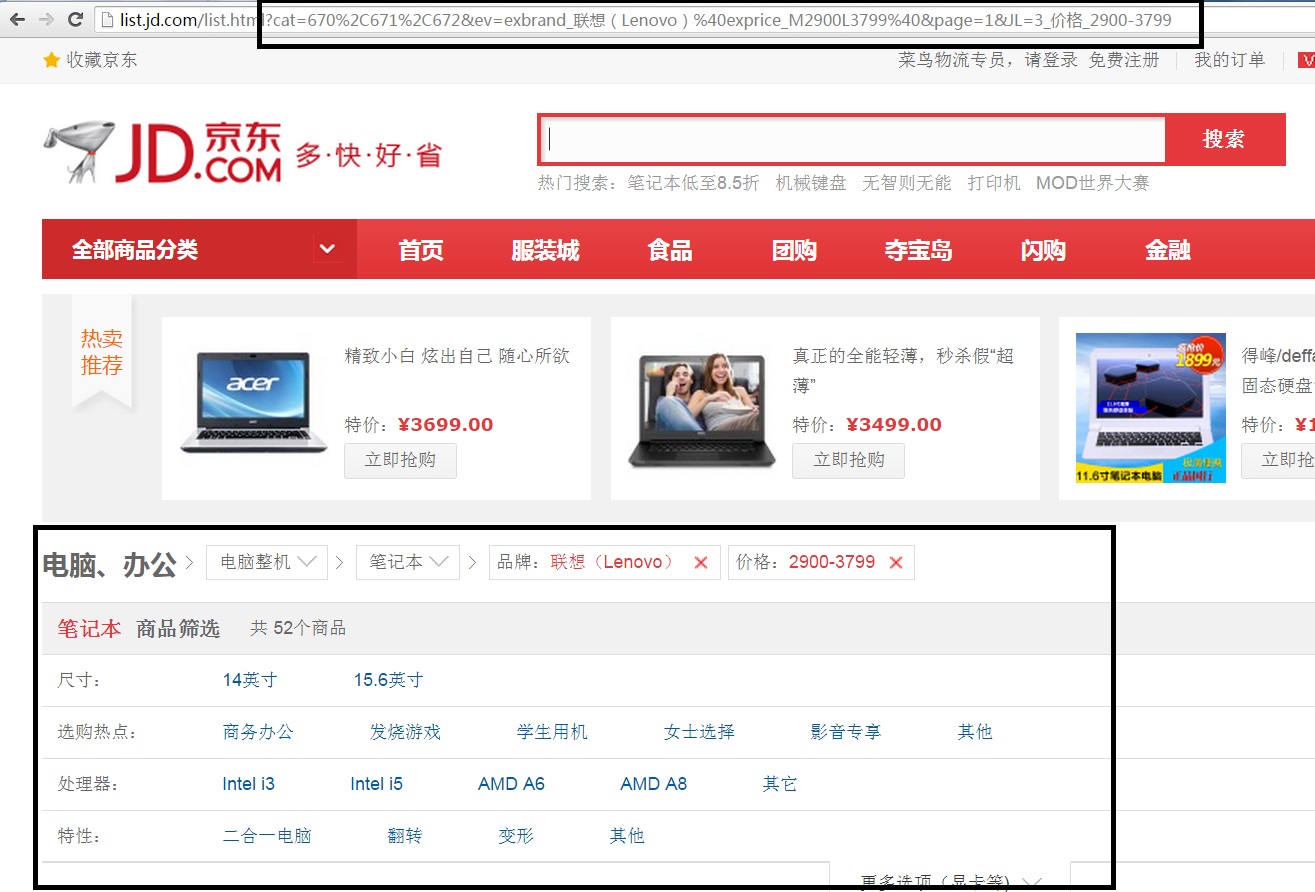
Task: Click the browser forward arrow
Action: pyautogui.click(x=46, y=20)
